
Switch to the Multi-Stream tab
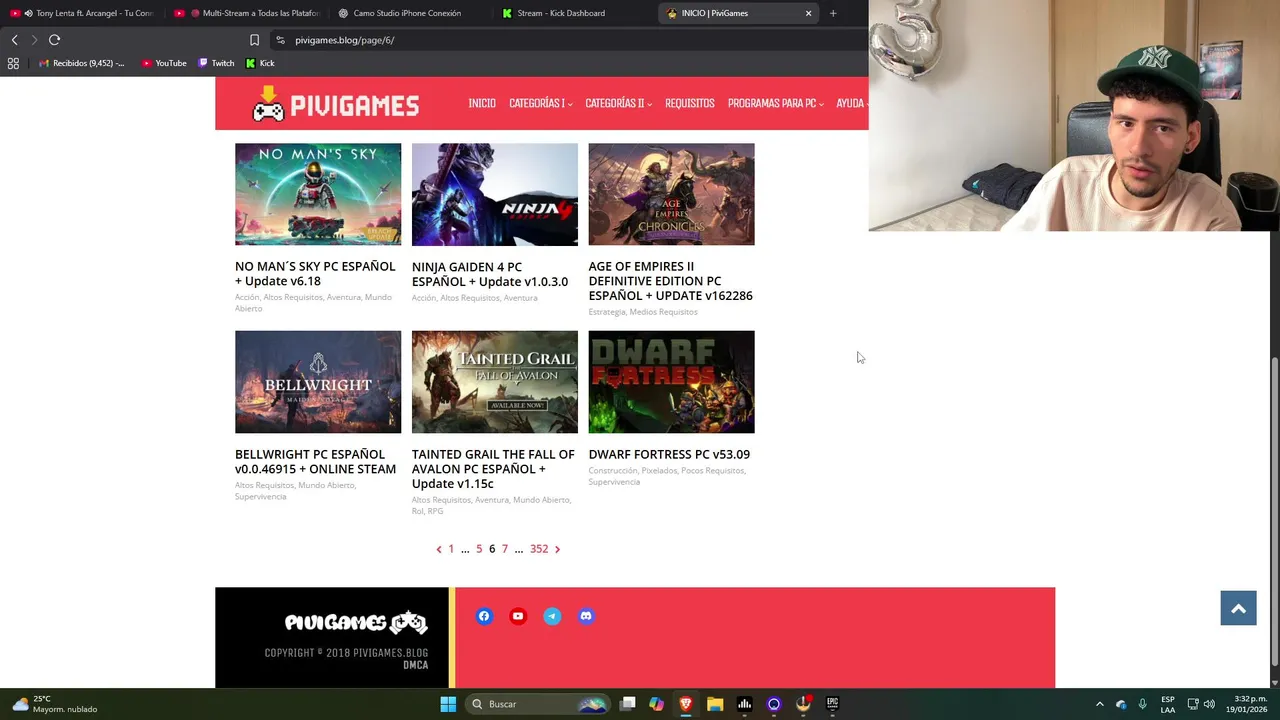247,13
